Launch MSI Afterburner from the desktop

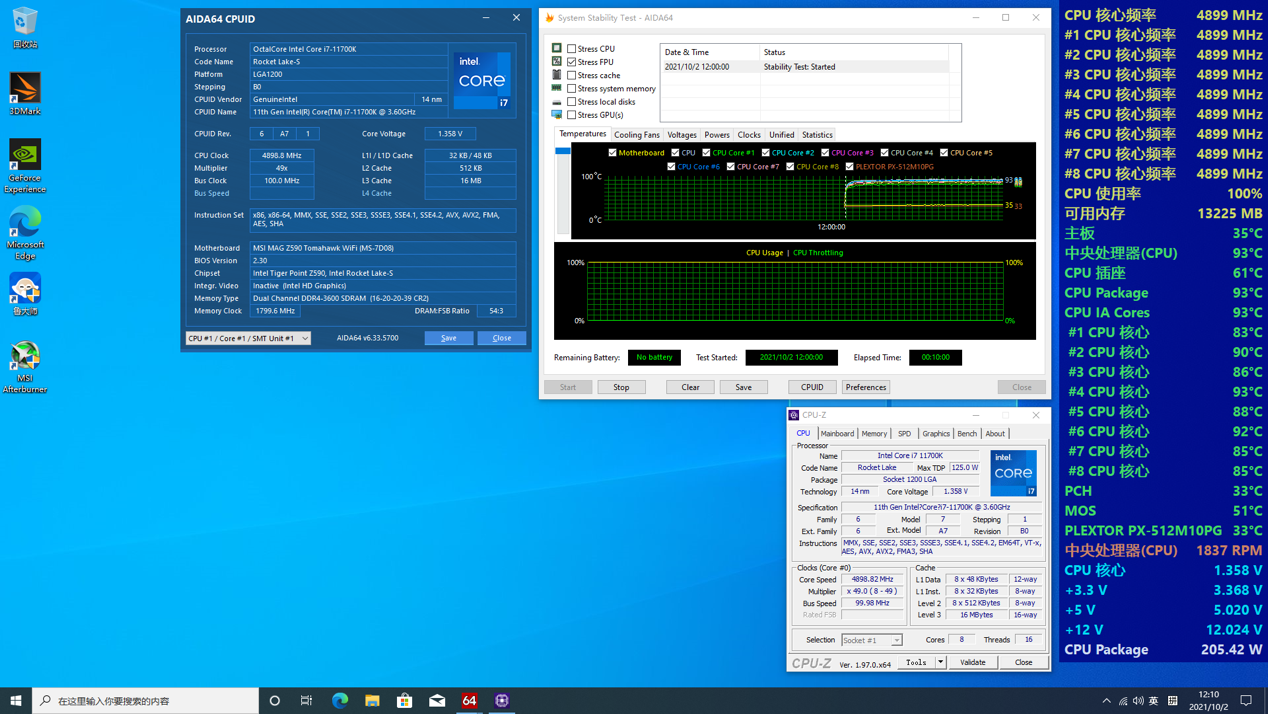pos(25,367)
